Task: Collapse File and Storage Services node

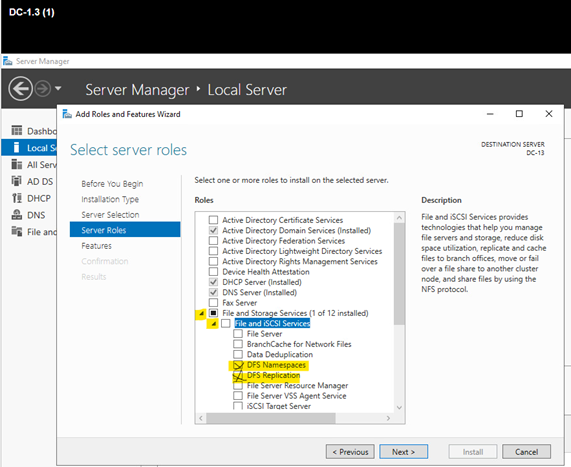Action: [201, 313]
